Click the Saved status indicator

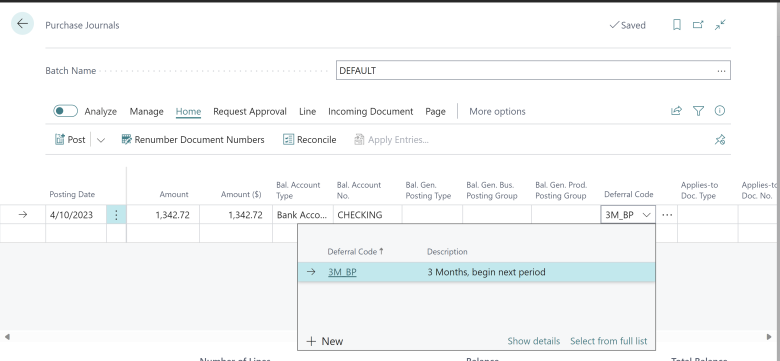point(628,25)
